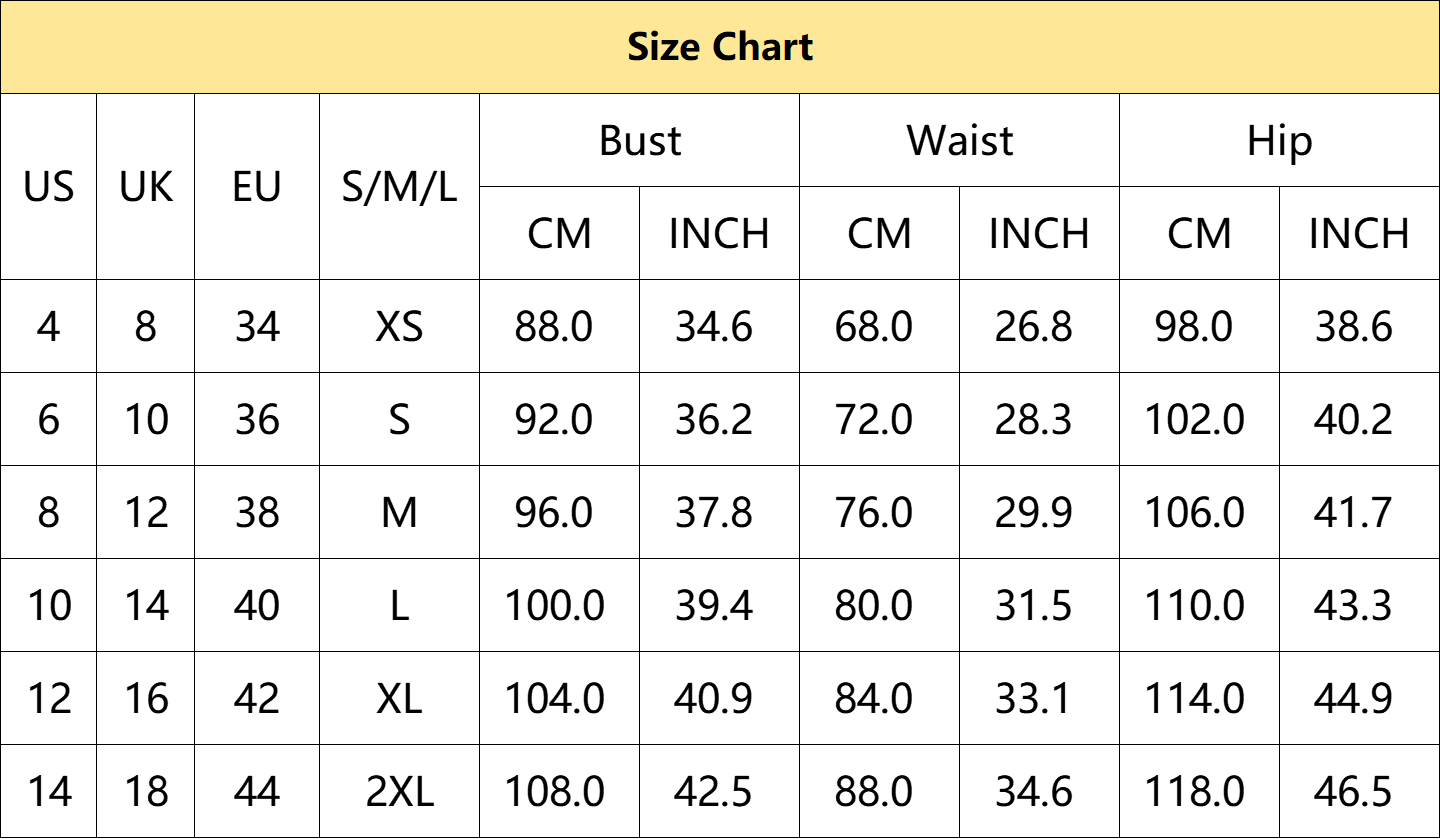Select the US column header
1440x839 pixels.
49,187
